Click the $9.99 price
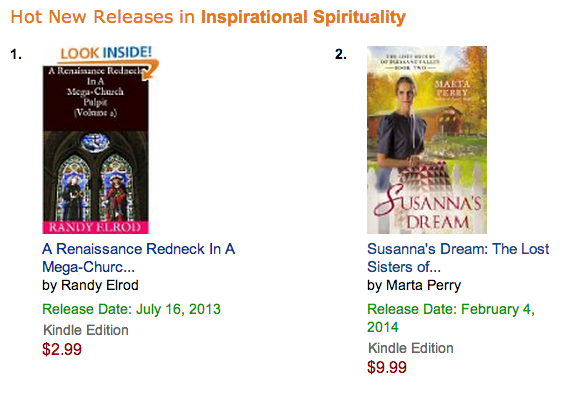The width and height of the screenshot is (574, 402). [387, 367]
